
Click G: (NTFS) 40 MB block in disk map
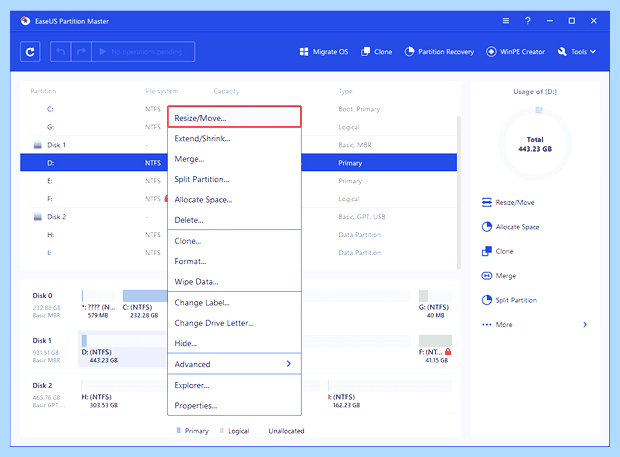click(x=435, y=304)
